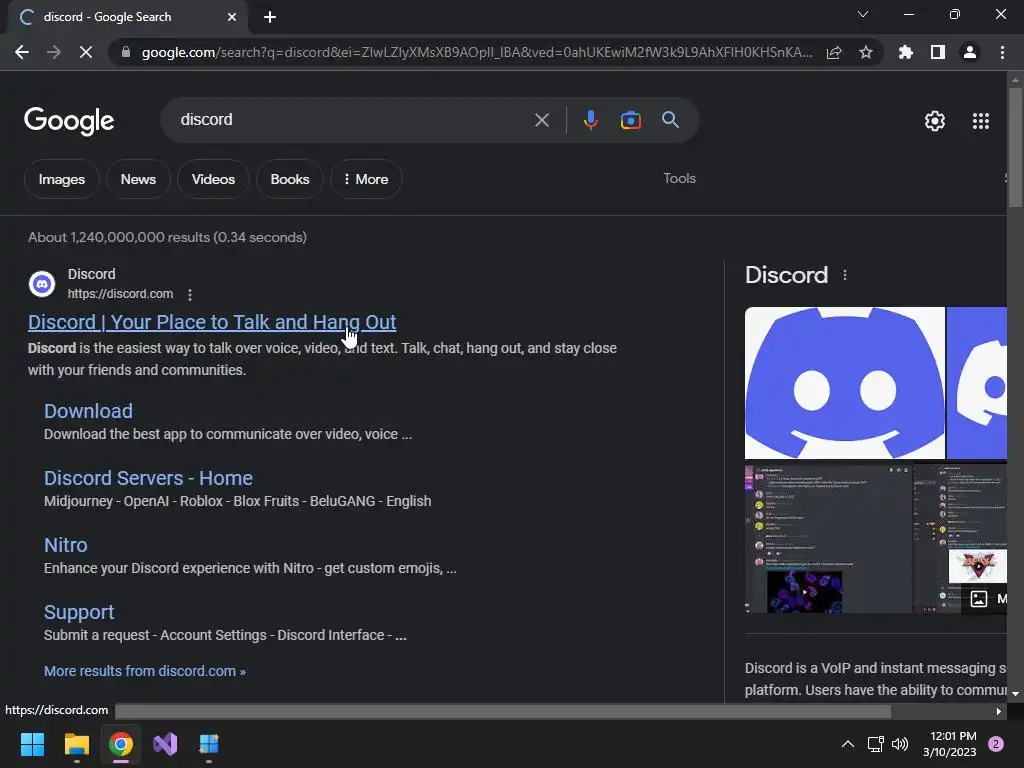Filter results by News
The image size is (1024, 768).
[x=138, y=179]
